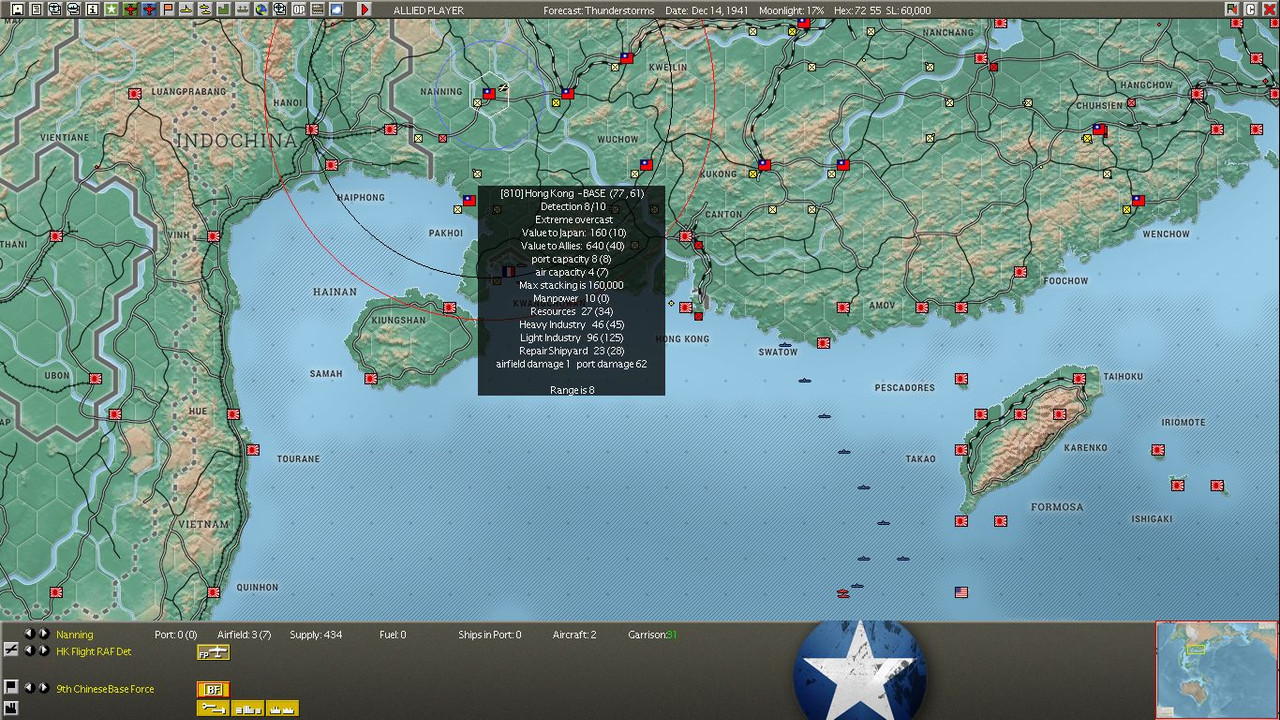1280x720 pixels.
Task: Select the Tourane base marker
Action: pos(253,451)
